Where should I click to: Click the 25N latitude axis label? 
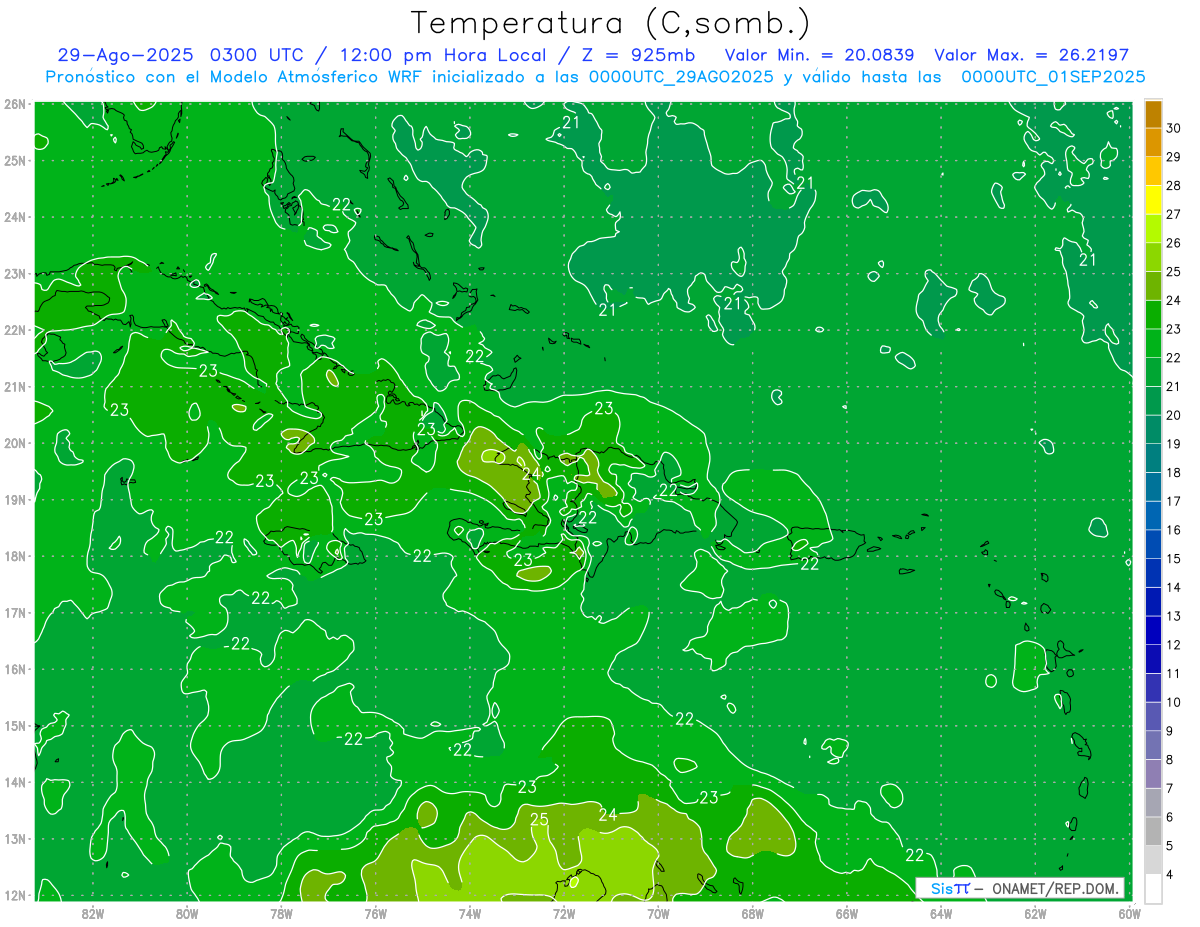[17, 160]
